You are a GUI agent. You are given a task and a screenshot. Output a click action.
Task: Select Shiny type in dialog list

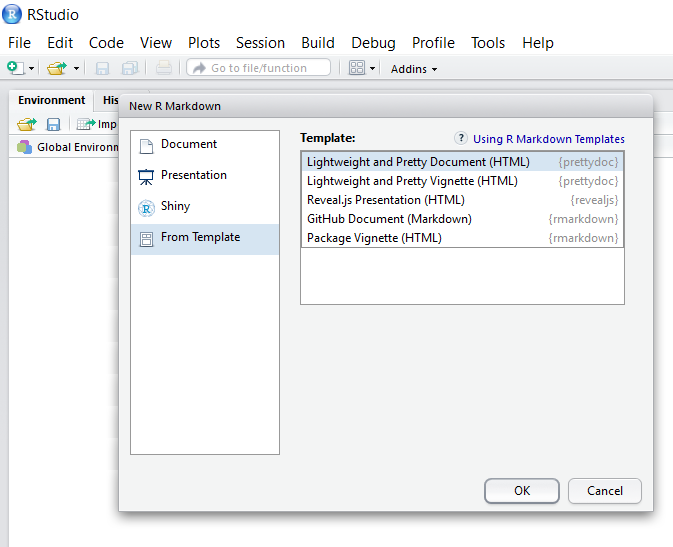click(205, 207)
